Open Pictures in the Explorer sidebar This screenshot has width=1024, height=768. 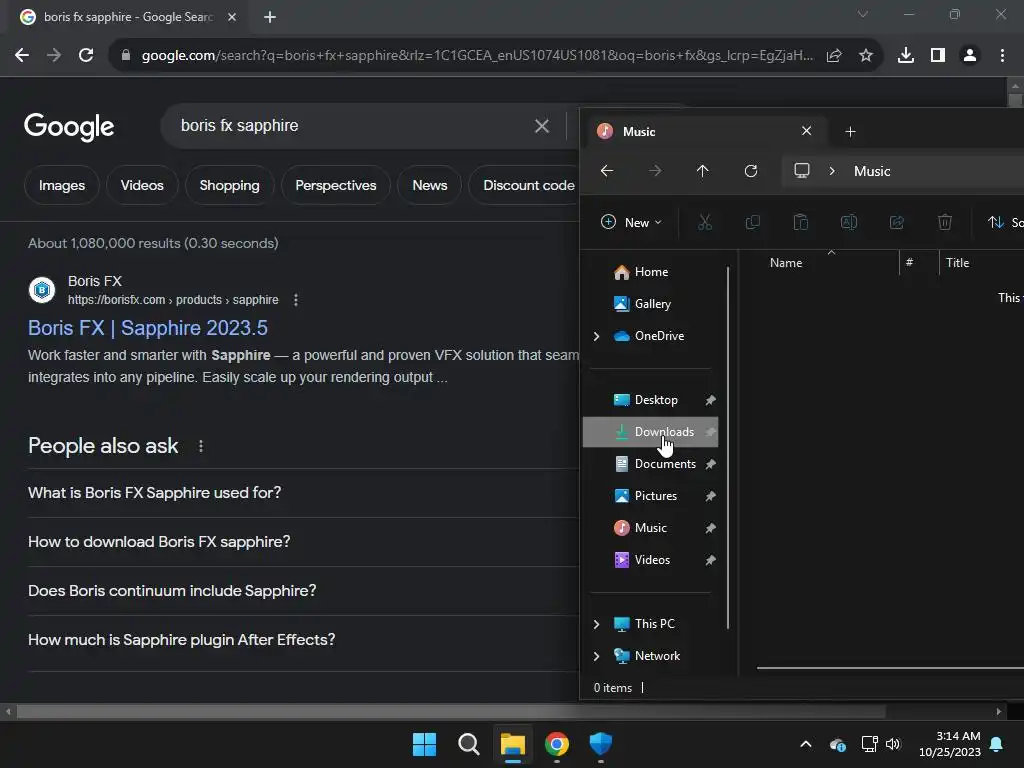pyautogui.click(x=650, y=496)
